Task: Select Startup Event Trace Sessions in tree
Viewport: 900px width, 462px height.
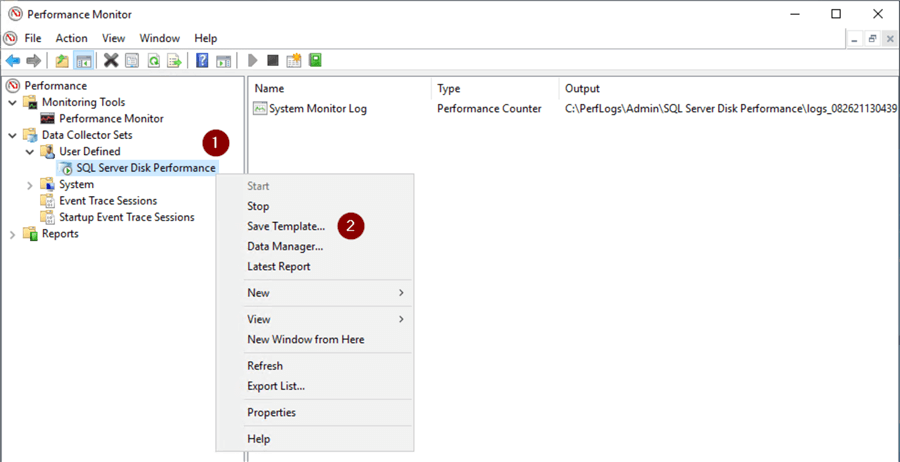Action: click(127, 217)
